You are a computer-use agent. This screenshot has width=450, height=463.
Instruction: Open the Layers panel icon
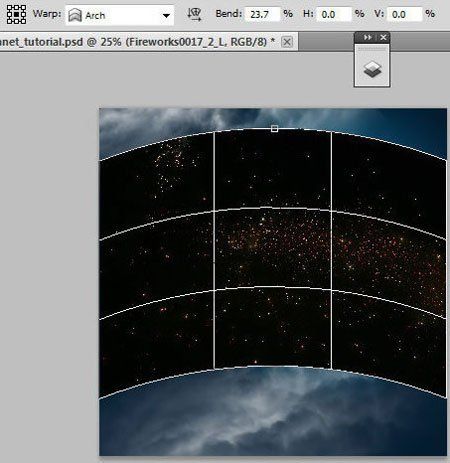(x=372, y=70)
